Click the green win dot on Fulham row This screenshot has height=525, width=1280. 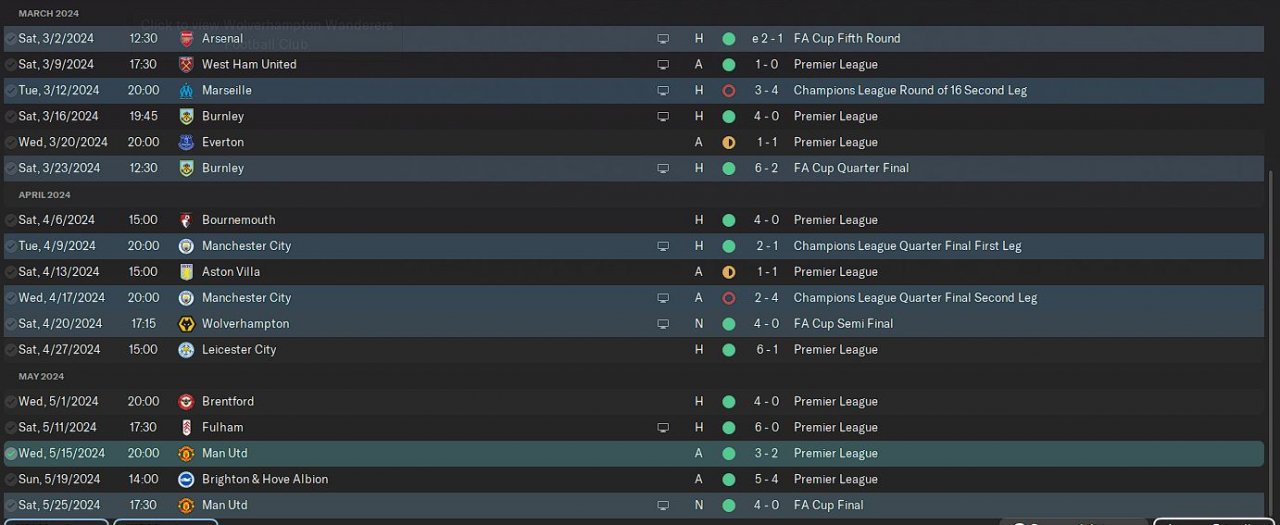click(x=728, y=428)
